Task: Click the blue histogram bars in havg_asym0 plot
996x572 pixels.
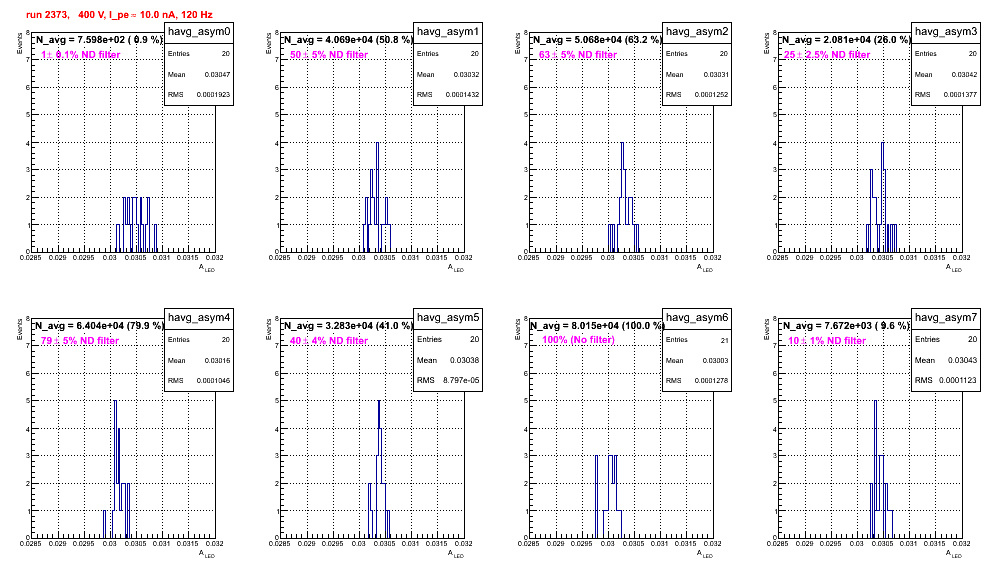Action: 137,224
